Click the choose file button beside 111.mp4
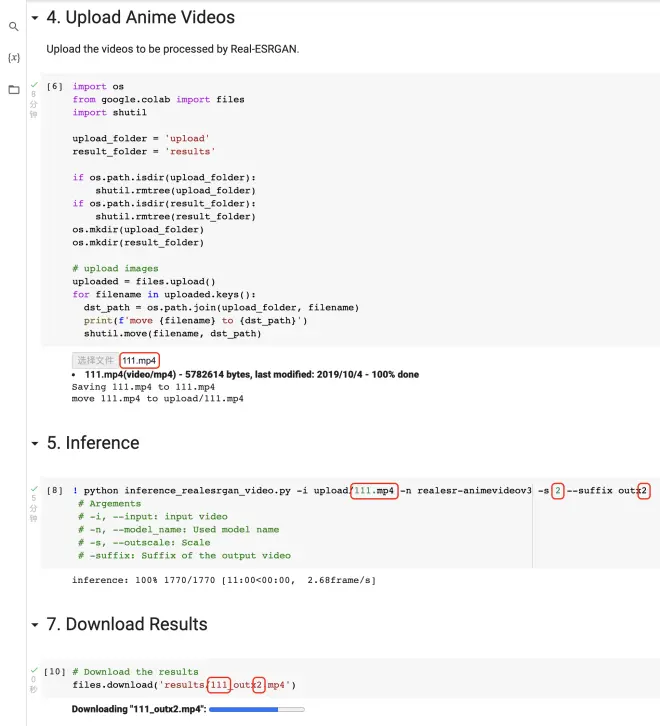Viewport: 660px width, 726px height. [x=95, y=360]
